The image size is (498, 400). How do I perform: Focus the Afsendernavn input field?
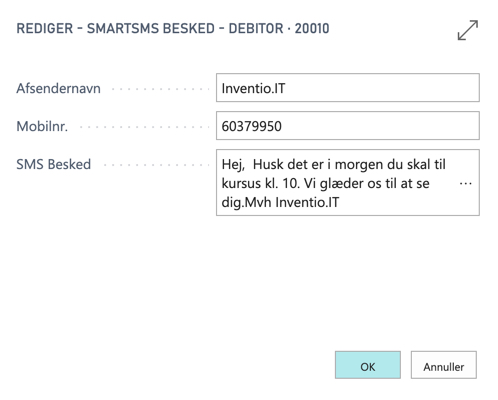tap(348, 88)
